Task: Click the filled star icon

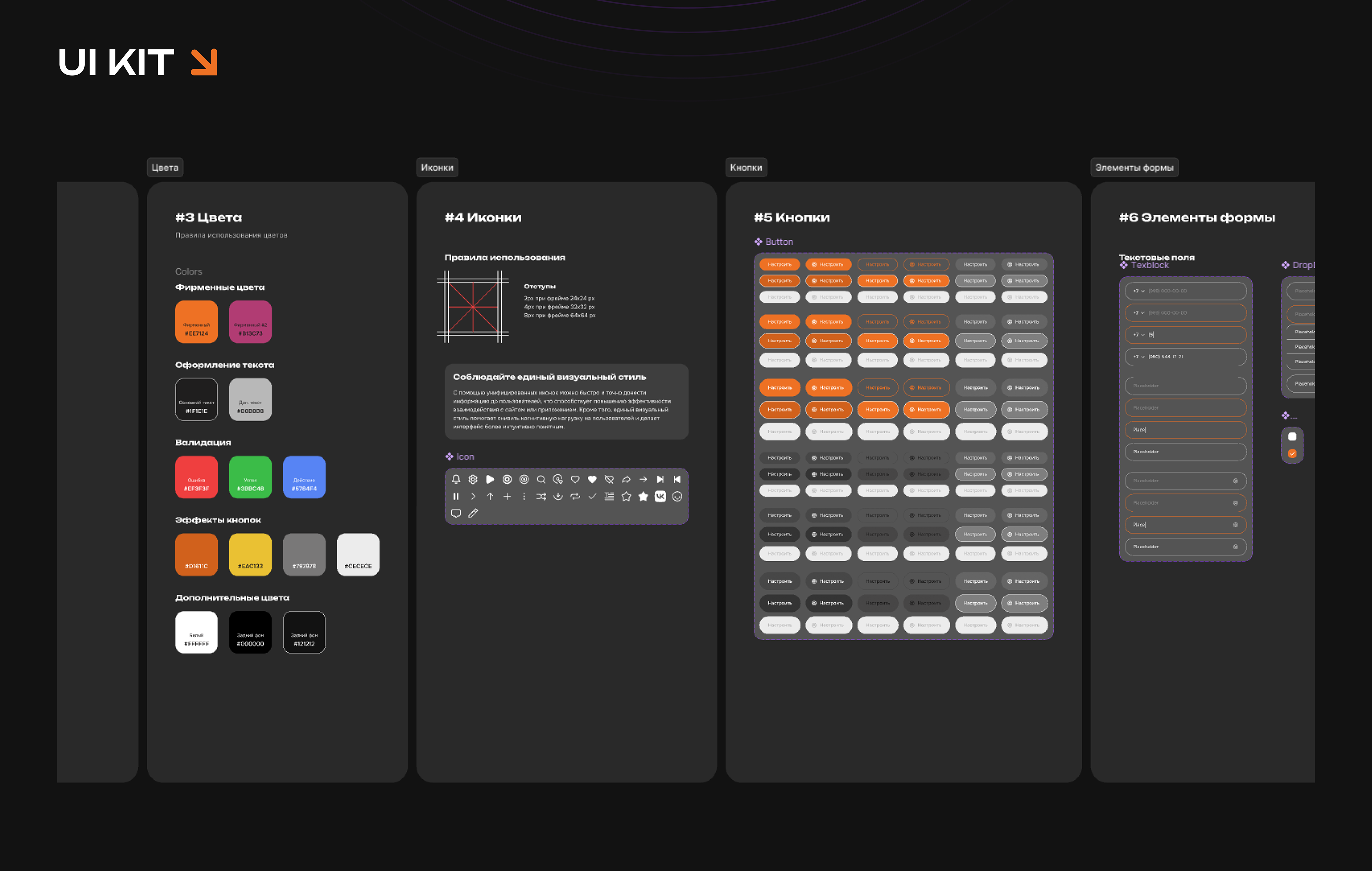Action: coord(643,496)
